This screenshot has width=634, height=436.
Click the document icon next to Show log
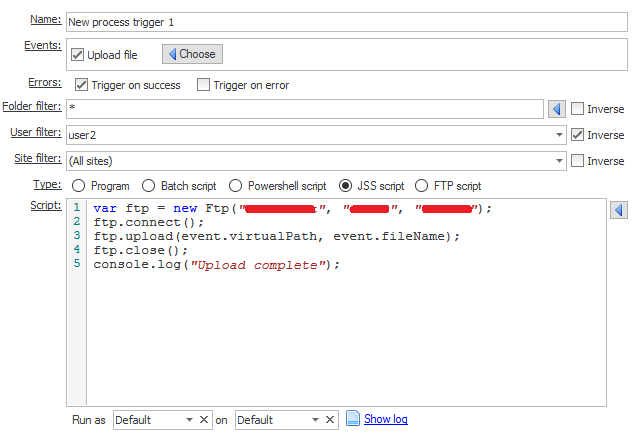tap(352, 419)
